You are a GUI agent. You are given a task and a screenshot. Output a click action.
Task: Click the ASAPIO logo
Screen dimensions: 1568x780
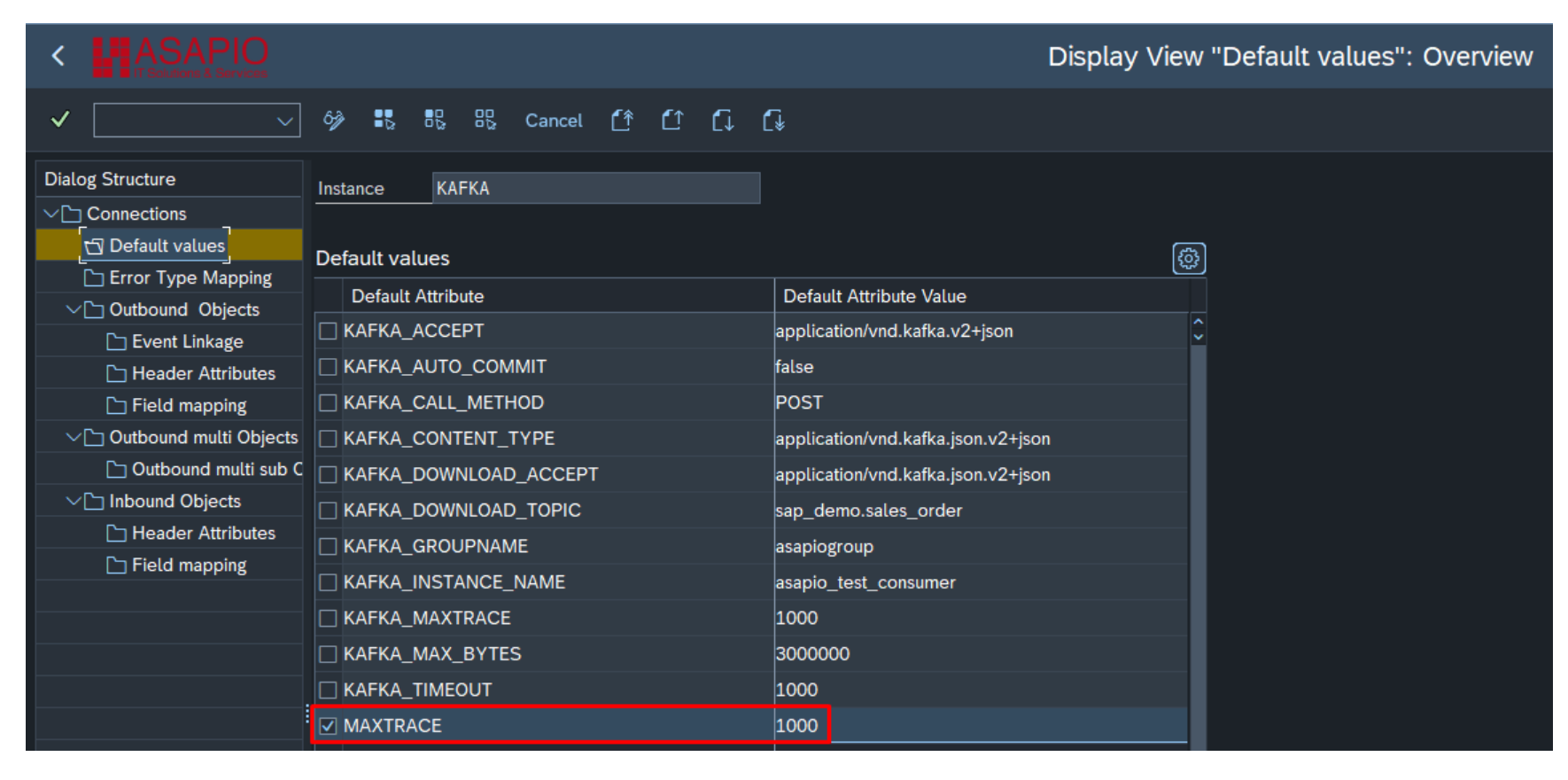click(x=181, y=57)
